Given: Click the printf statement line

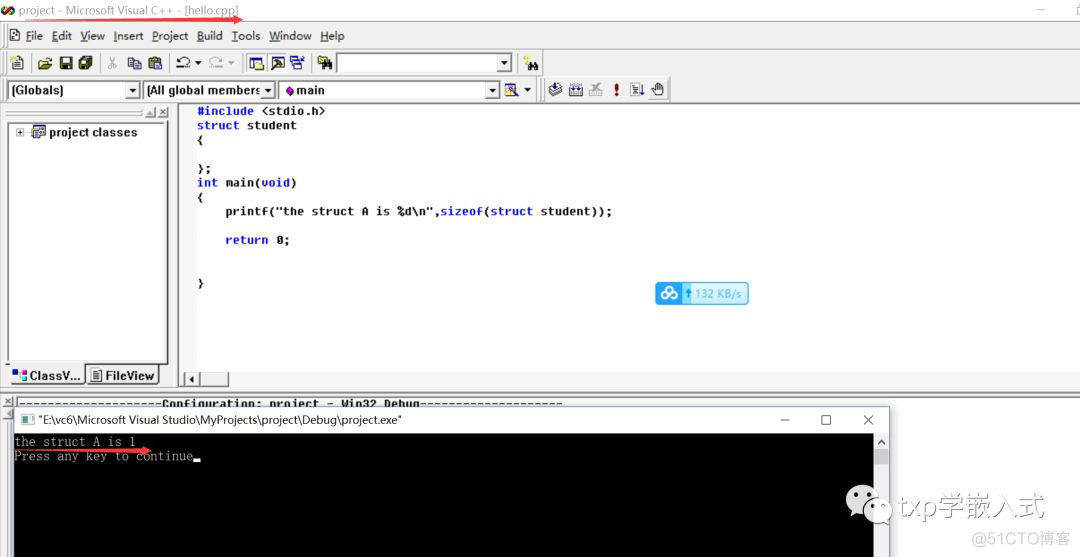Looking at the screenshot, I should pyautogui.click(x=418, y=211).
